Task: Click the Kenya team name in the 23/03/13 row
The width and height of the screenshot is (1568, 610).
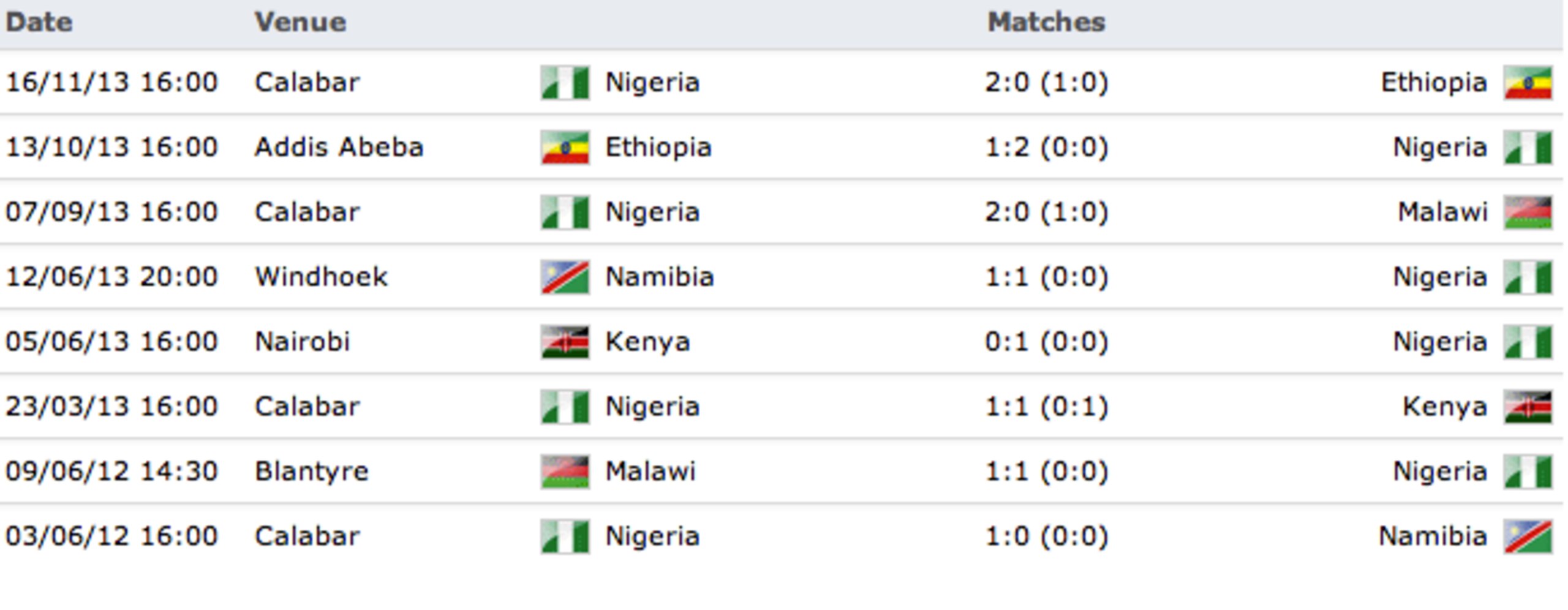Action: [x=1445, y=407]
